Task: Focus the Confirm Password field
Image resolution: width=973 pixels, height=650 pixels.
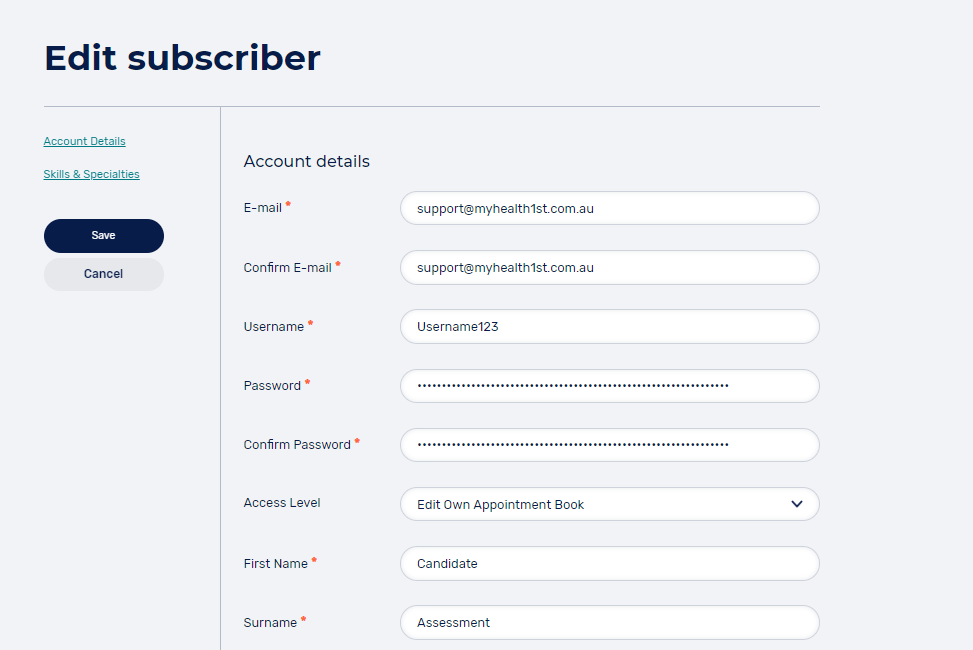Action: click(x=610, y=445)
